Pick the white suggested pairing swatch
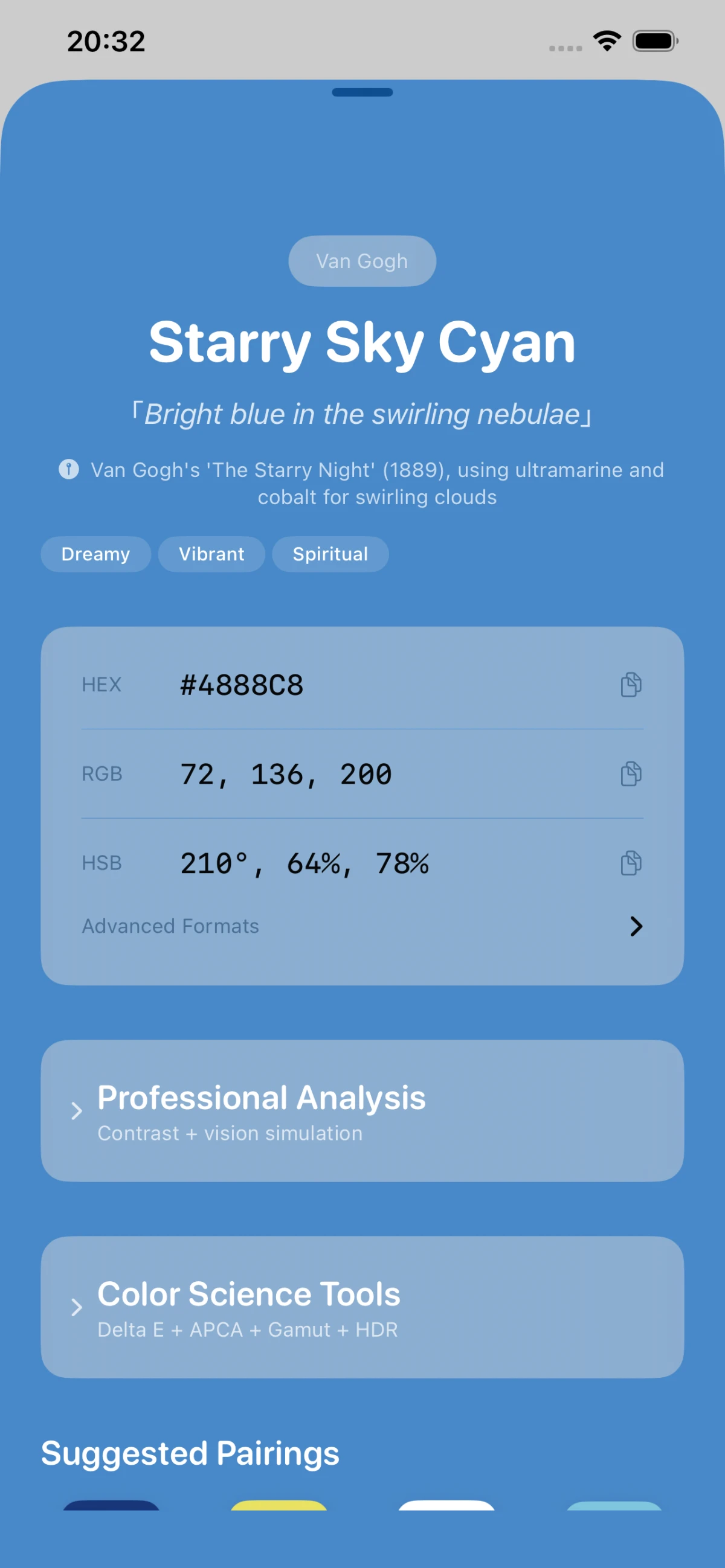725x1568 pixels. pos(446,1505)
